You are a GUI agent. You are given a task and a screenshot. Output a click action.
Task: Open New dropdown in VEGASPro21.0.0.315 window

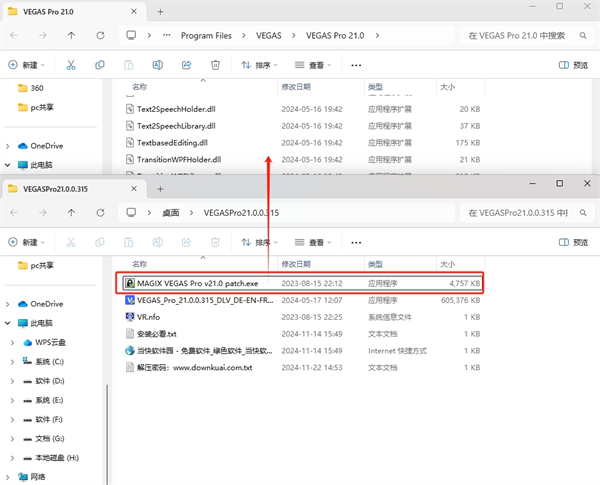click(x=26, y=242)
